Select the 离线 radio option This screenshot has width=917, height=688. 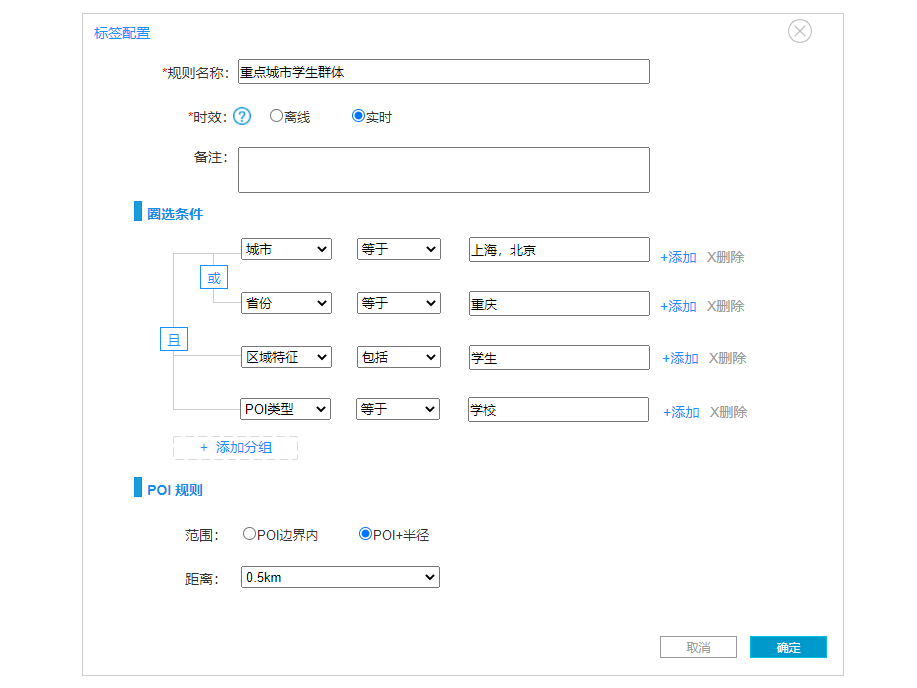click(277, 116)
